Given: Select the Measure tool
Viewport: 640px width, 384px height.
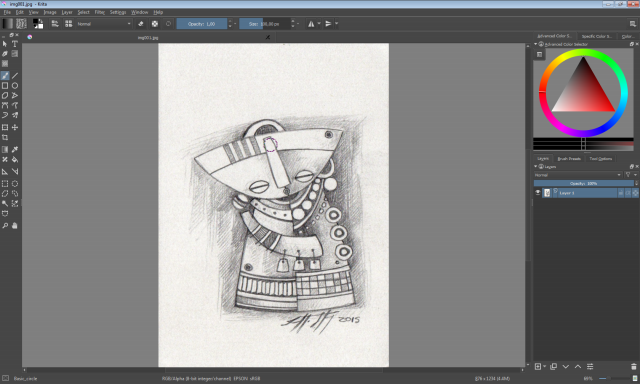Looking at the screenshot, I should [x=15, y=171].
